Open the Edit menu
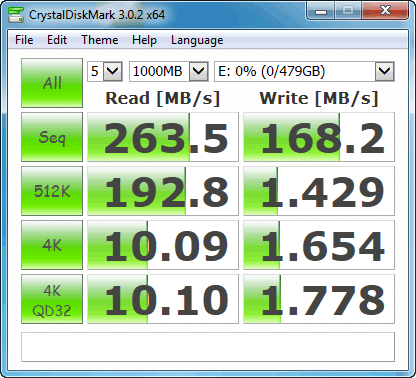The image size is (416, 378). [x=57, y=40]
